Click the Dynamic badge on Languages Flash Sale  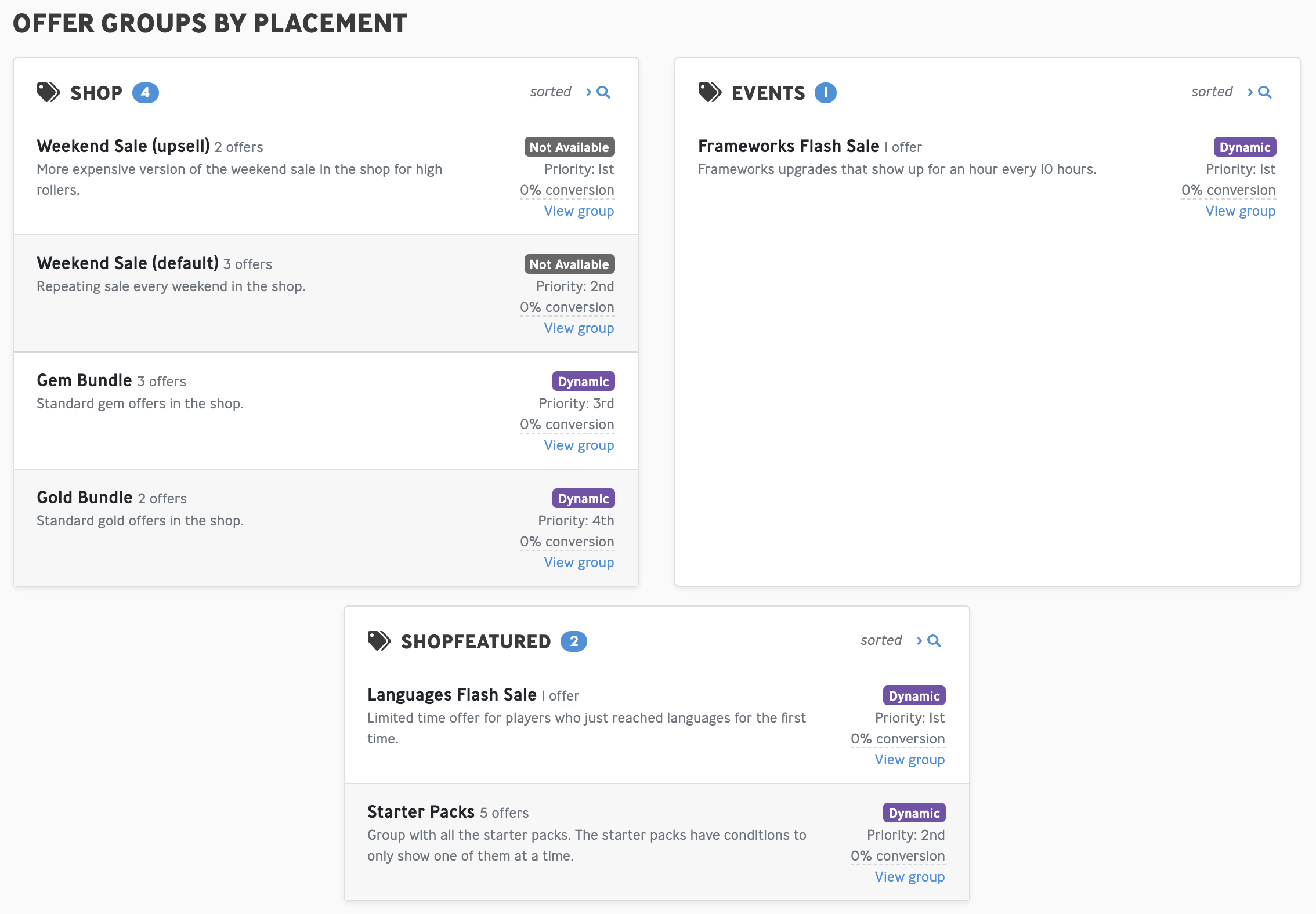pyautogui.click(x=914, y=696)
